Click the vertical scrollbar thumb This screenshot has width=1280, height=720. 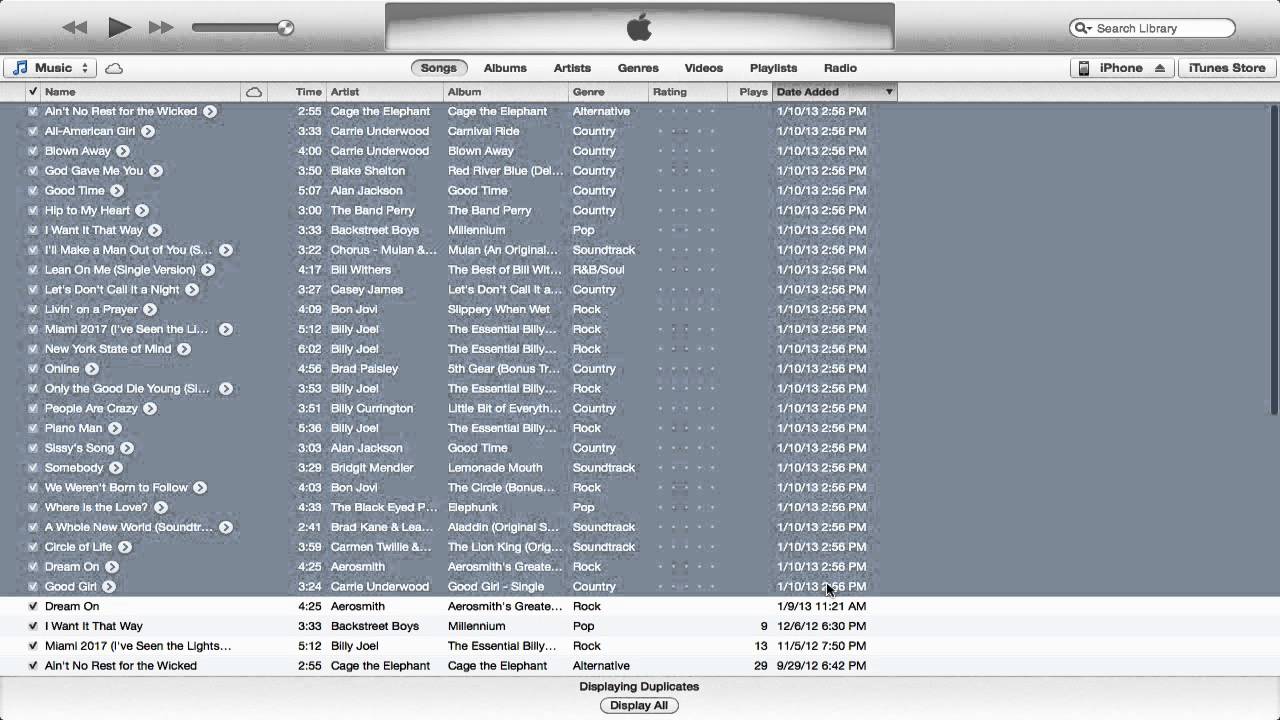point(1273,260)
